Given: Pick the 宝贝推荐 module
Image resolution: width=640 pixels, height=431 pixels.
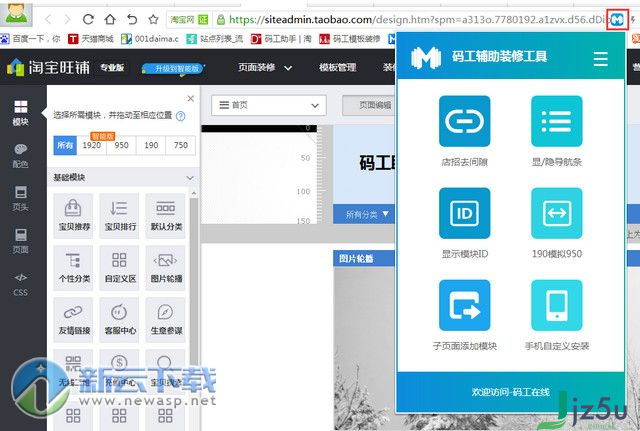Looking at the screenshot, I should click(x=74, y=216).
